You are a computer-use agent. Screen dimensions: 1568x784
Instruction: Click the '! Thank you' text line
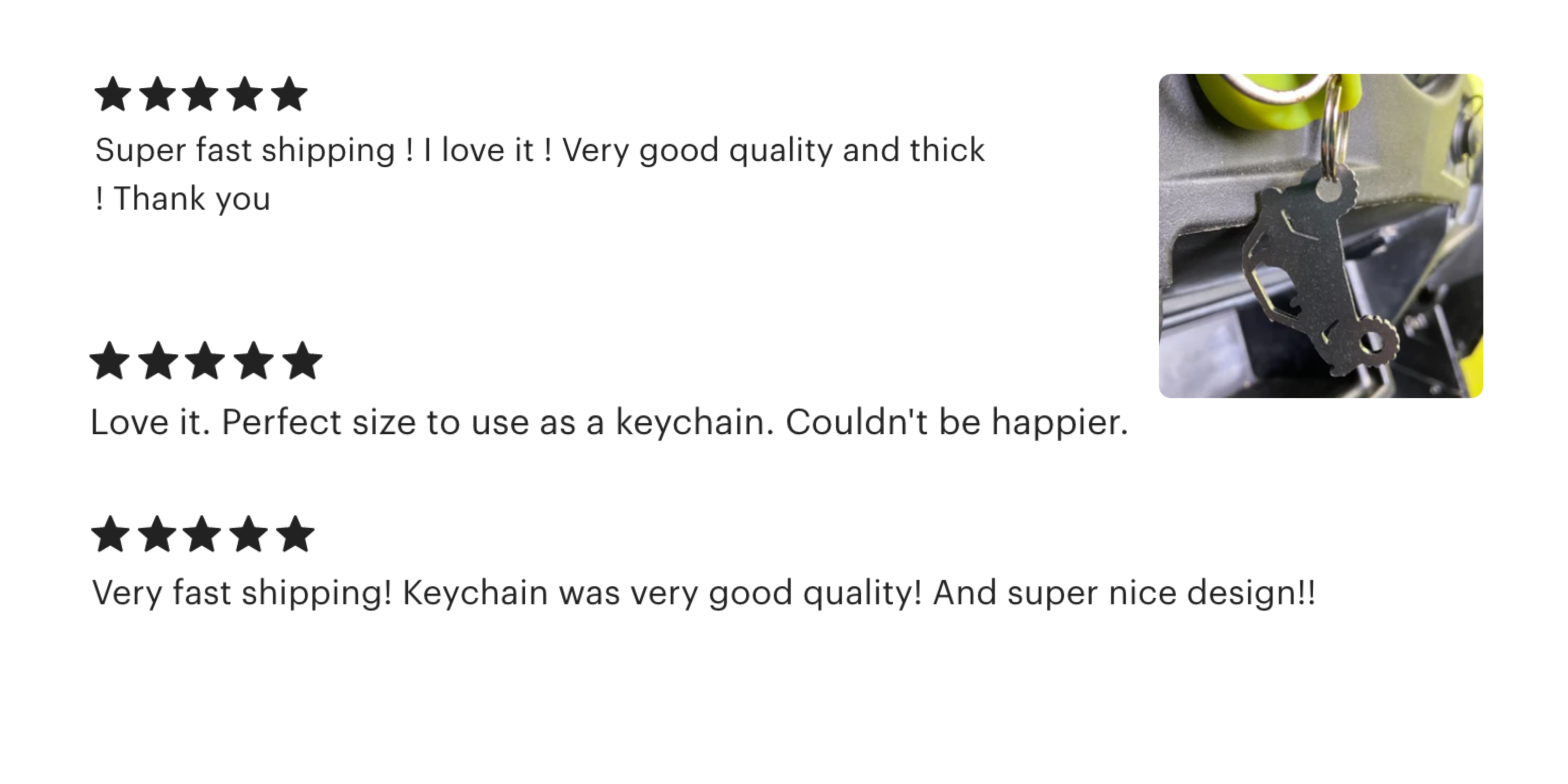click(x=182, y=199)
